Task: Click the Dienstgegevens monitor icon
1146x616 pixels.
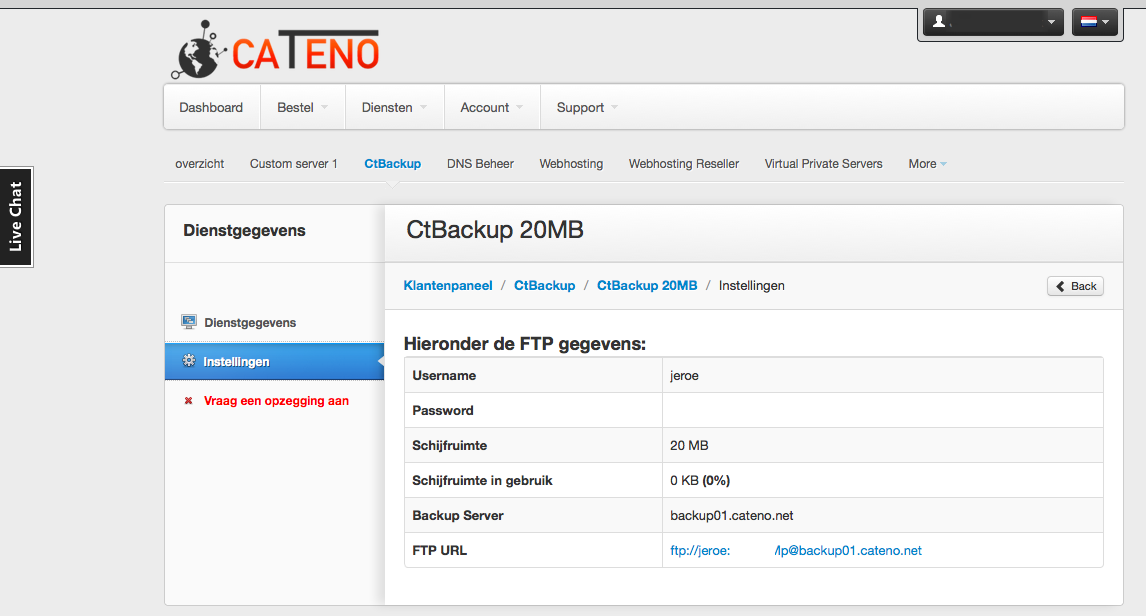Action: [x=189, y=322]
